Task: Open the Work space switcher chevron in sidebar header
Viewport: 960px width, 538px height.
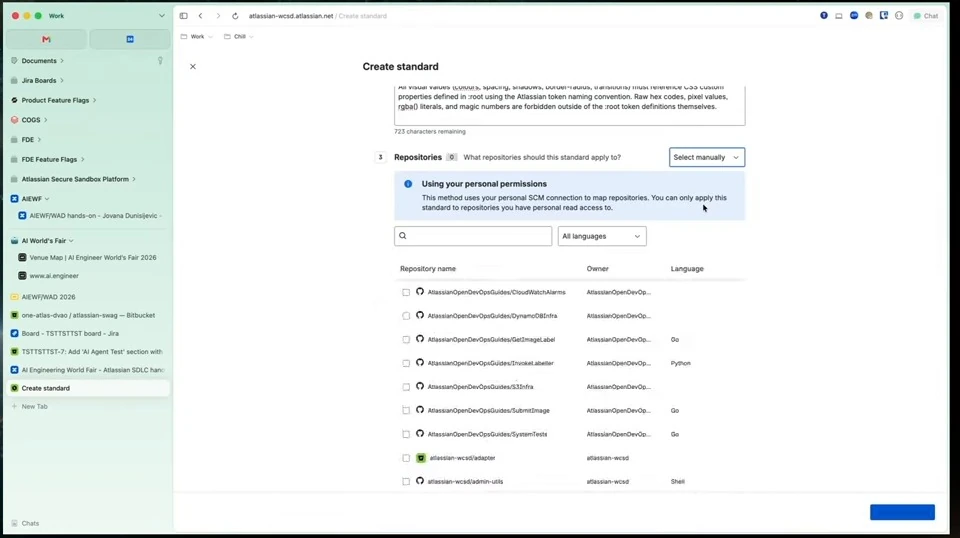Action: coord(162,16)
